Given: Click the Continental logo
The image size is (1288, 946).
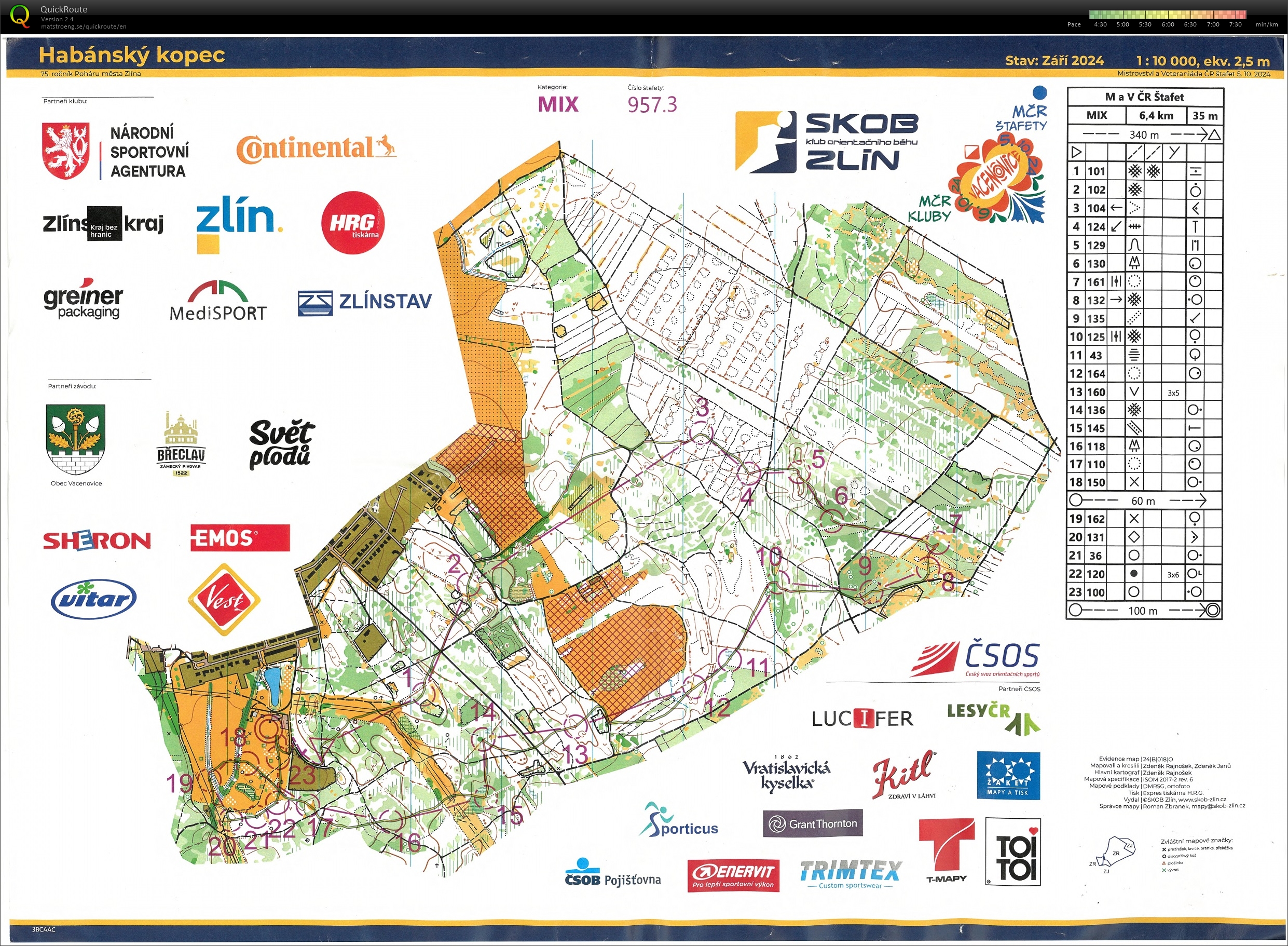Looking at the screenshot, I should (317, 148).
